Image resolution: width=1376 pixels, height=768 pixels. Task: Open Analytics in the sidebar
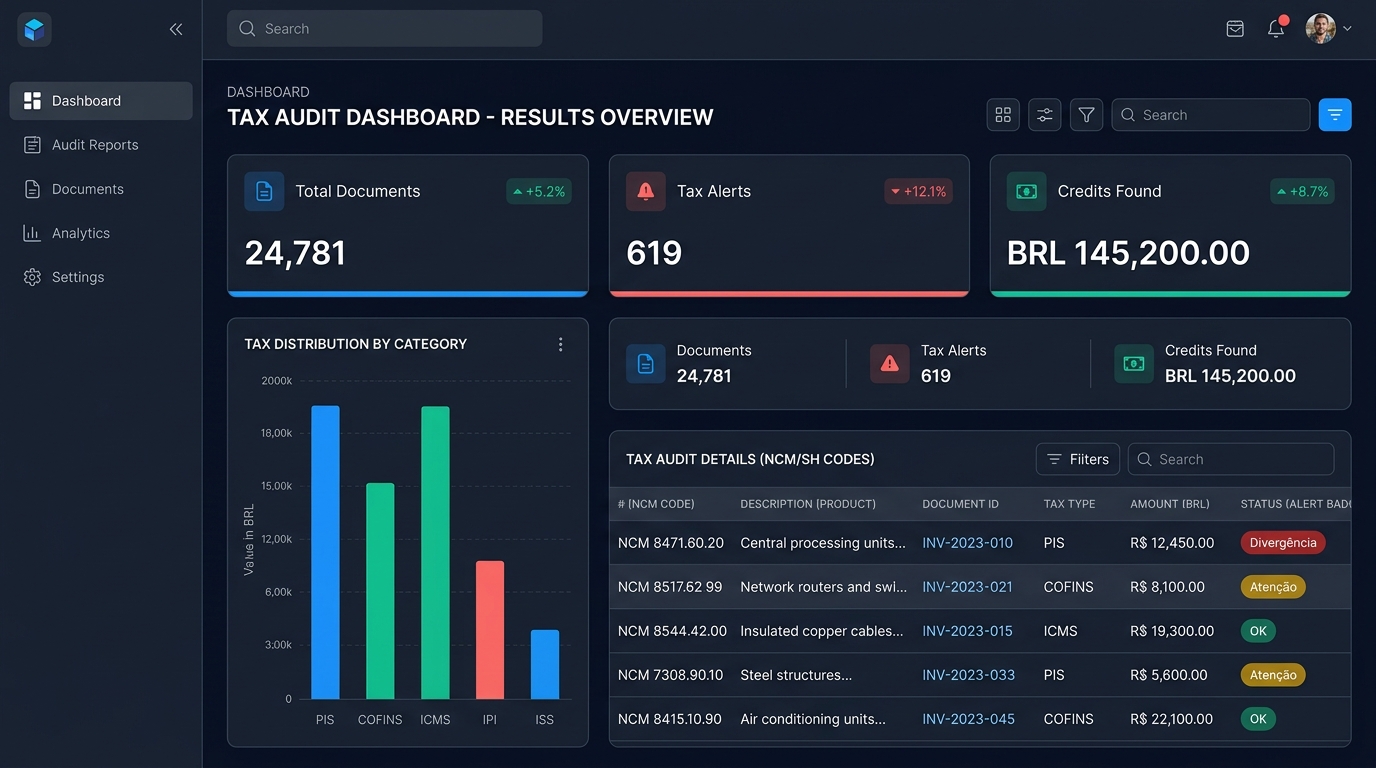pyautogui.click(x=101, y=233)
